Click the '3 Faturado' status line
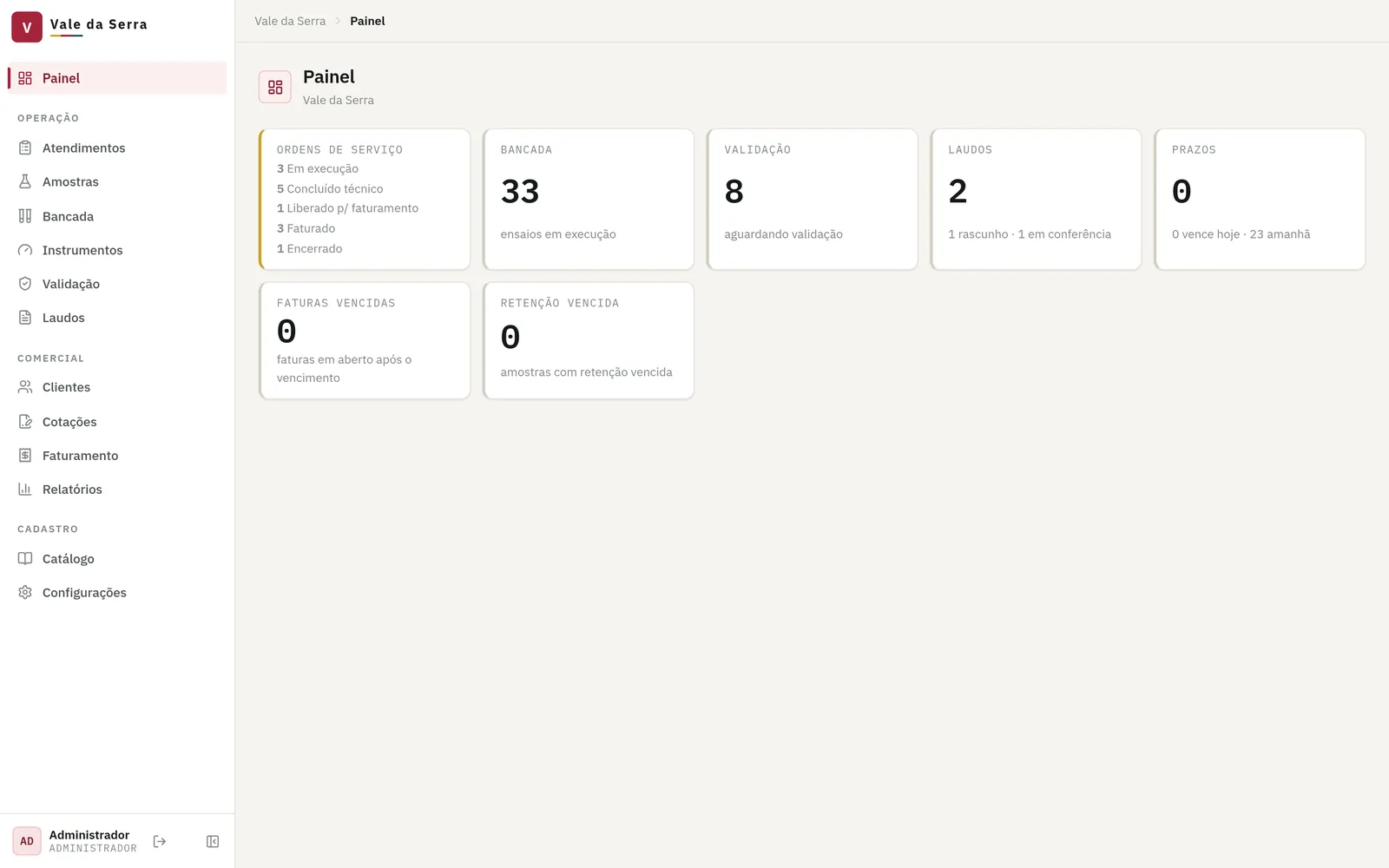 tap(306, 228)
